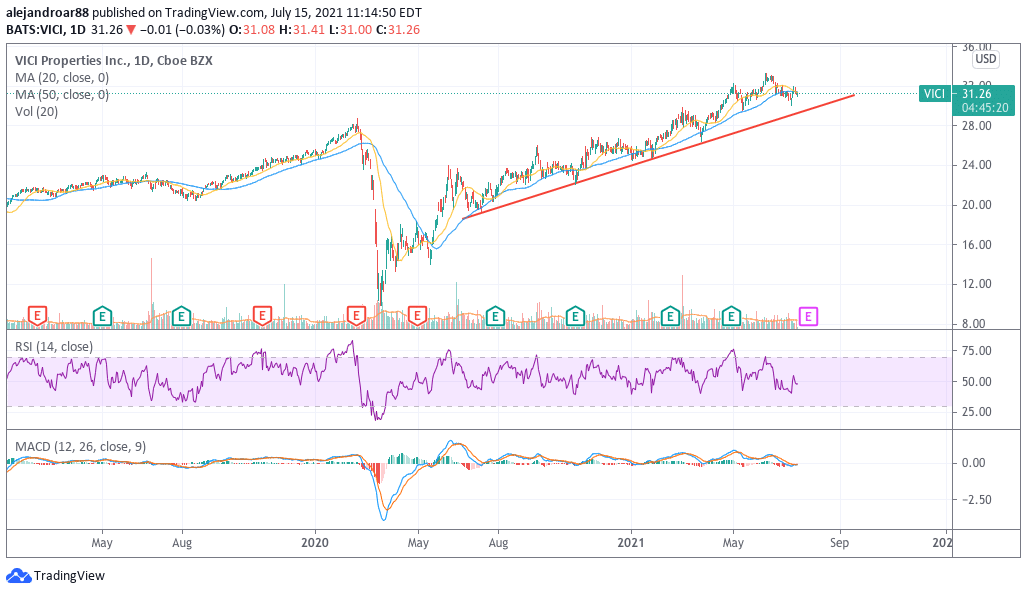The height and width of the screenshot is (594, 1027).
Task: Open the red earnings marker at the early 2020 crash
Action: 356,317
